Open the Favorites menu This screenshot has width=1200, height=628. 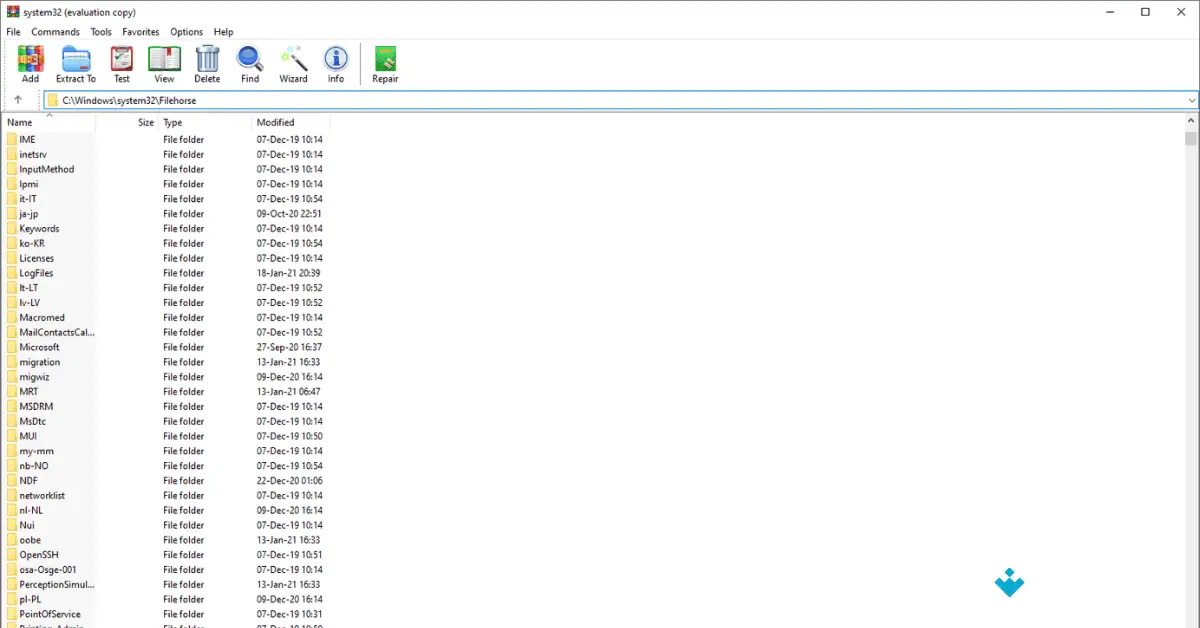[x=140, y=31]
